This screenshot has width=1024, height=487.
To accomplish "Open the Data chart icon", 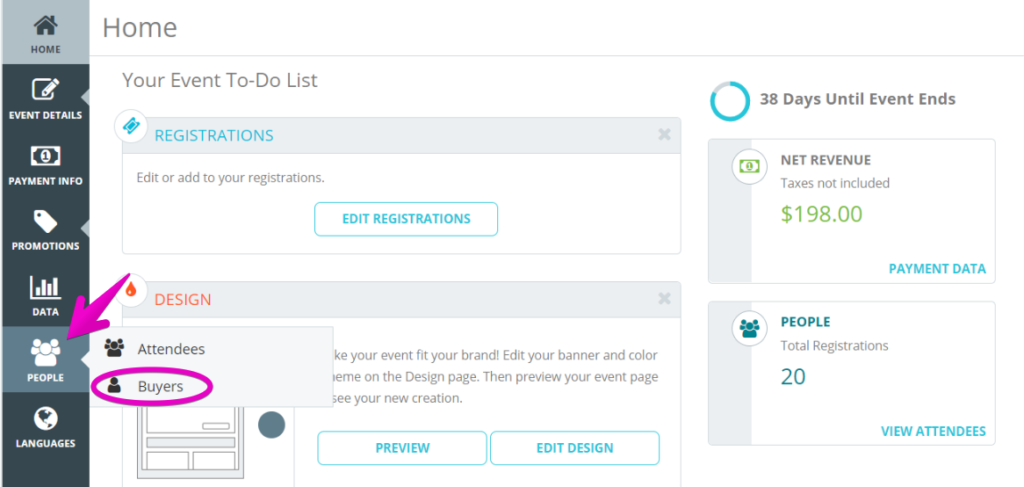I will [x=45, y=287].
